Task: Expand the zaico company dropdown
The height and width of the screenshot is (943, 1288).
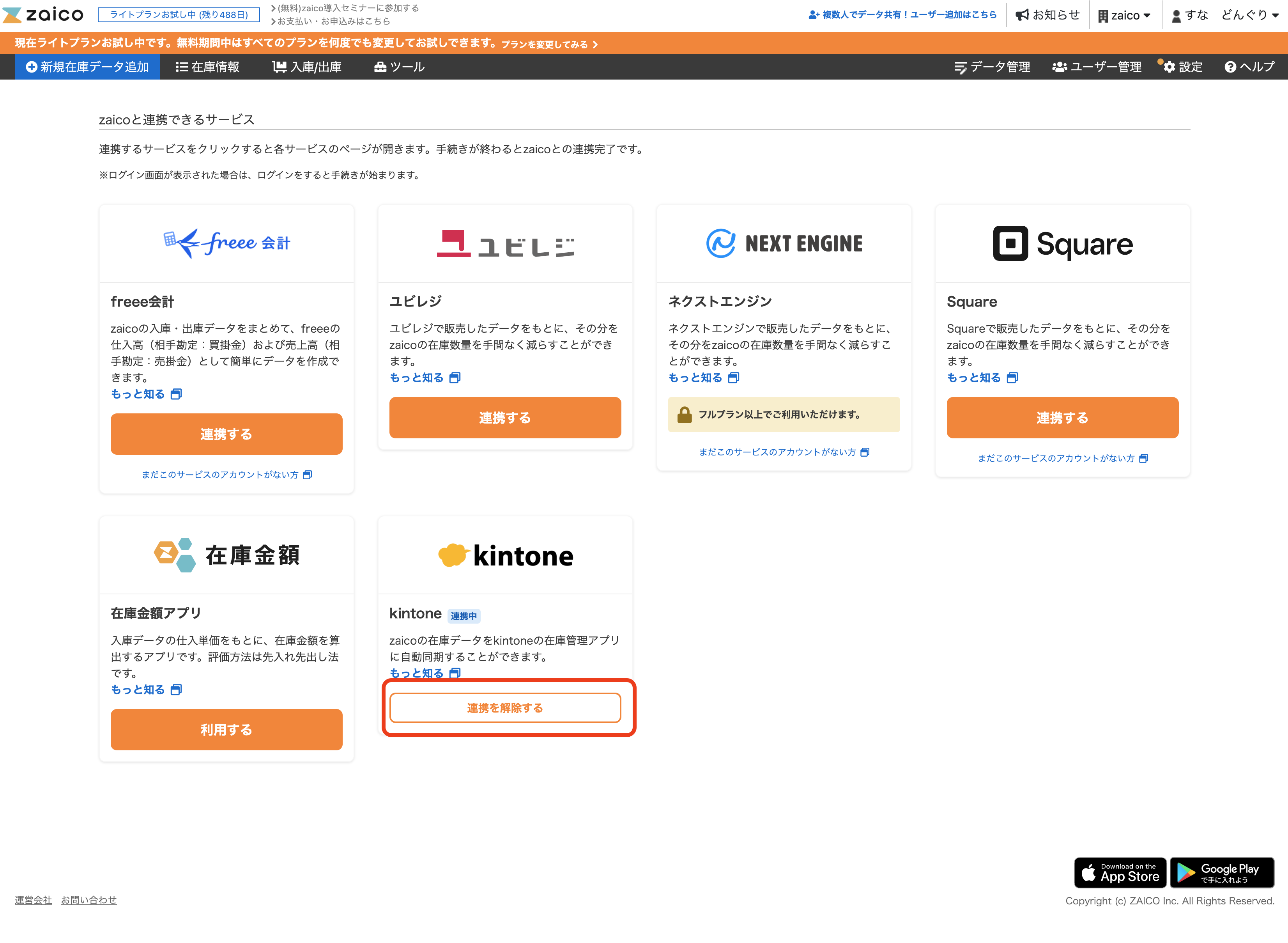Action: (x=1124, y=16)
